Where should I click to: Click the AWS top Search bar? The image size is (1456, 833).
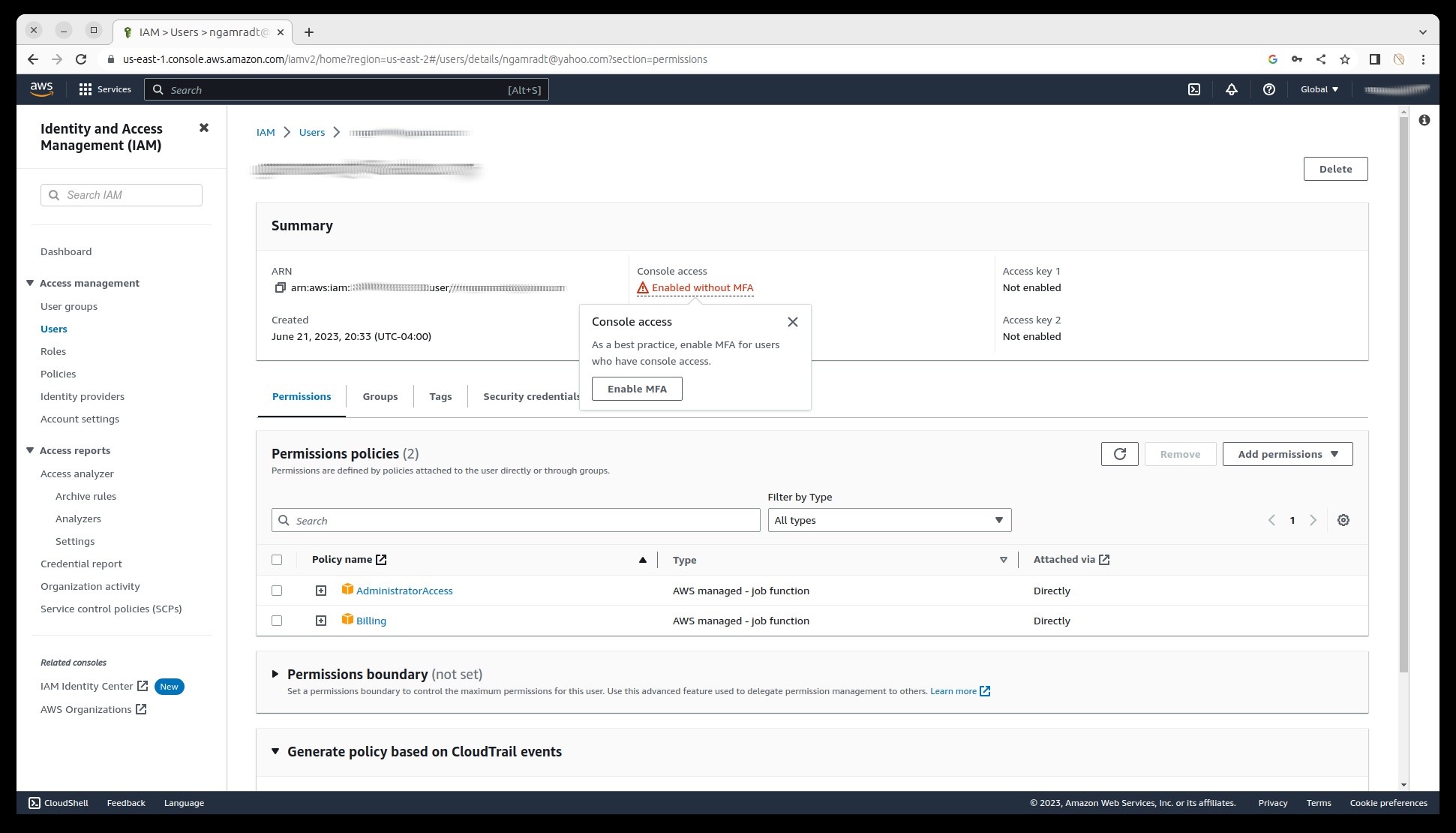pos(347,89)
